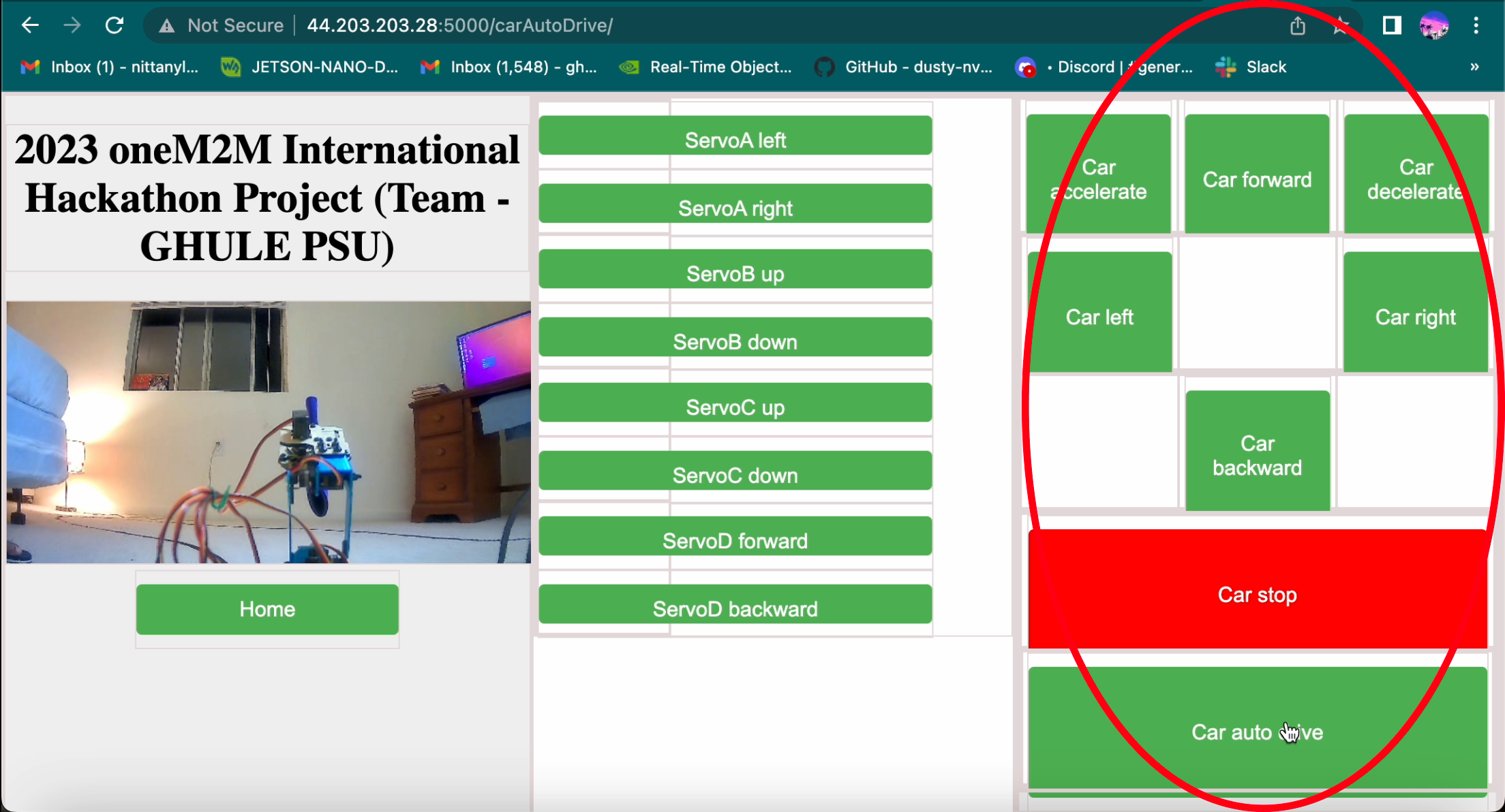Open the split view sidebar icon
1505x812 pixels.
pos(1391,26)
